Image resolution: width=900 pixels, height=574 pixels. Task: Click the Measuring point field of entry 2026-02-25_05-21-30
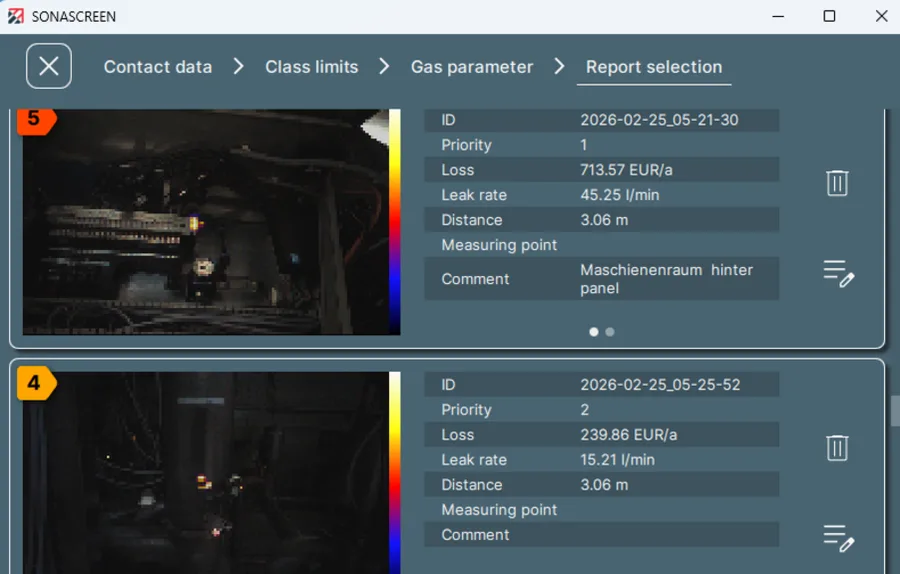click(x=602, y=245)
